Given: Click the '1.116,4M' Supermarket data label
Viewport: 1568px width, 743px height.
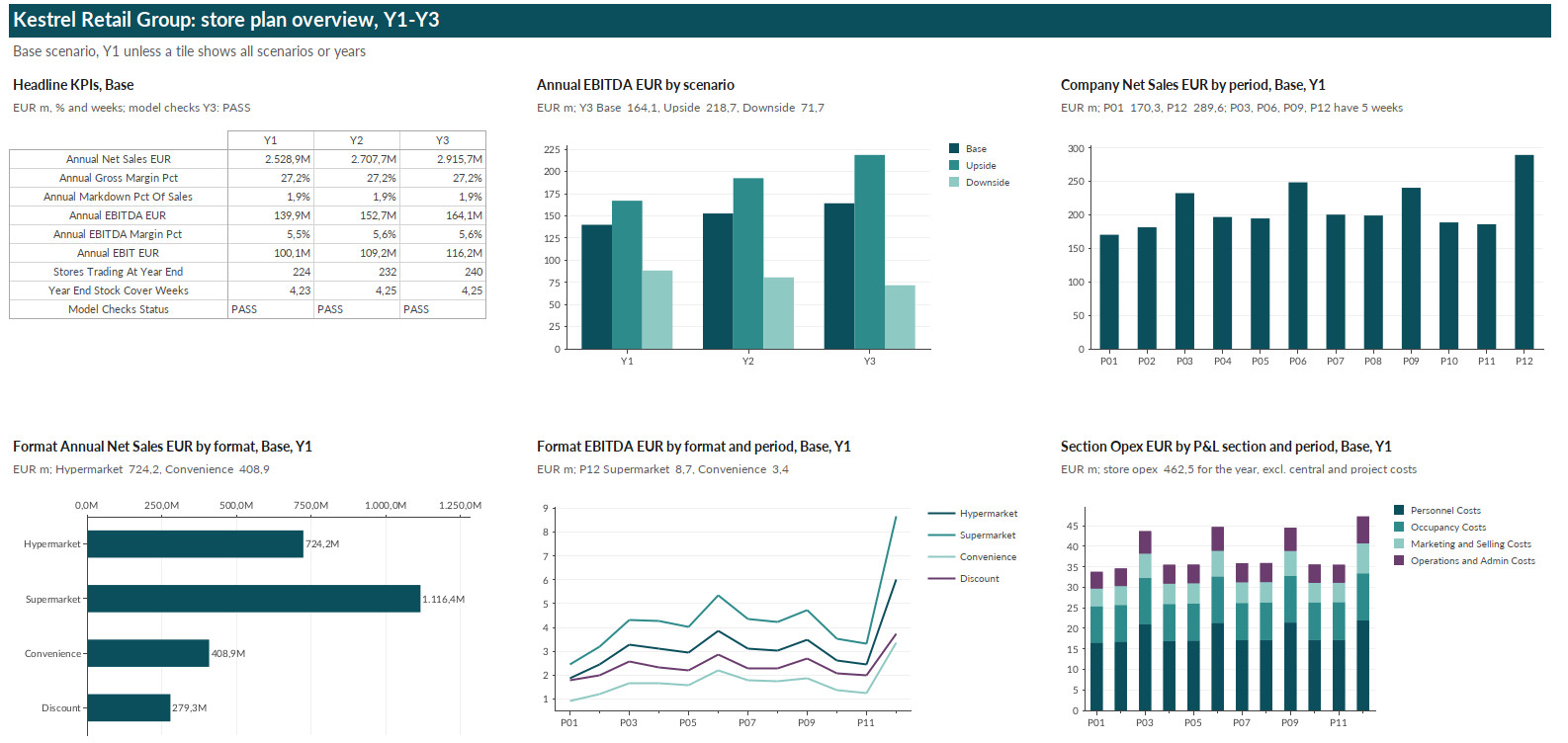Looking at the screenshot, I should click(x=444, y=600).
